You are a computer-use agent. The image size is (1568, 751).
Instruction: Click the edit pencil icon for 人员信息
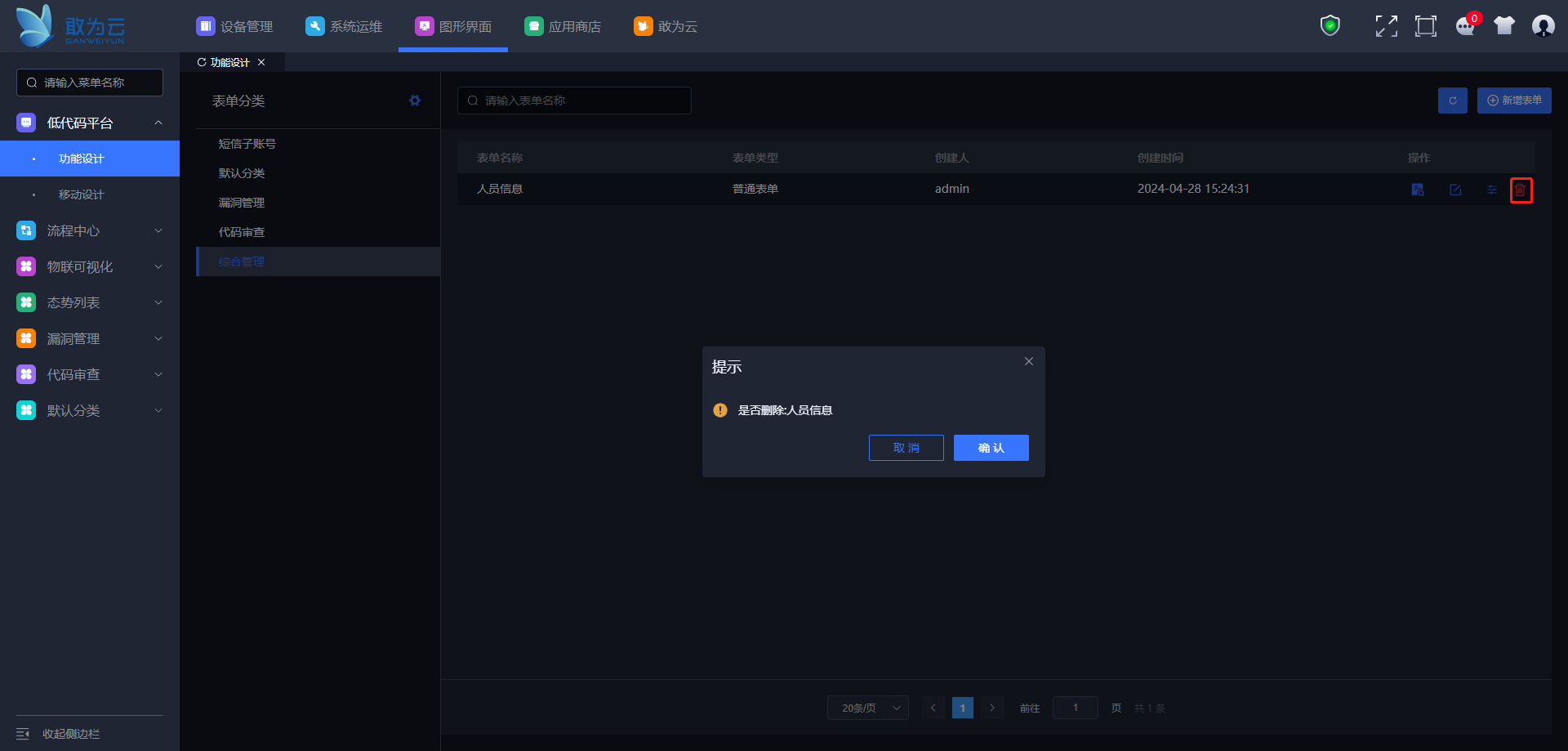tap(1455, 190)
